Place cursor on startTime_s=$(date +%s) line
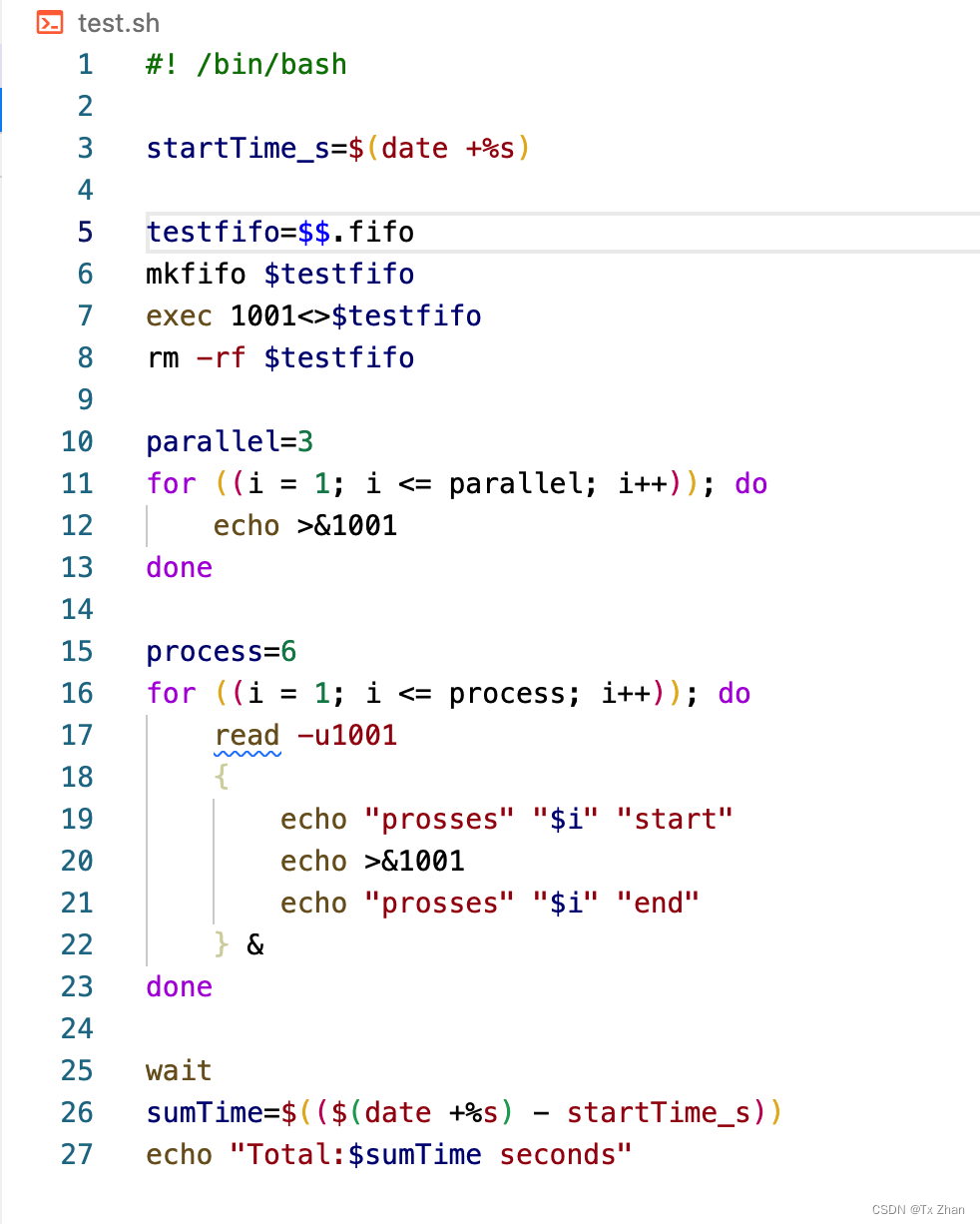980x1224 pixels. pos(338,148)
